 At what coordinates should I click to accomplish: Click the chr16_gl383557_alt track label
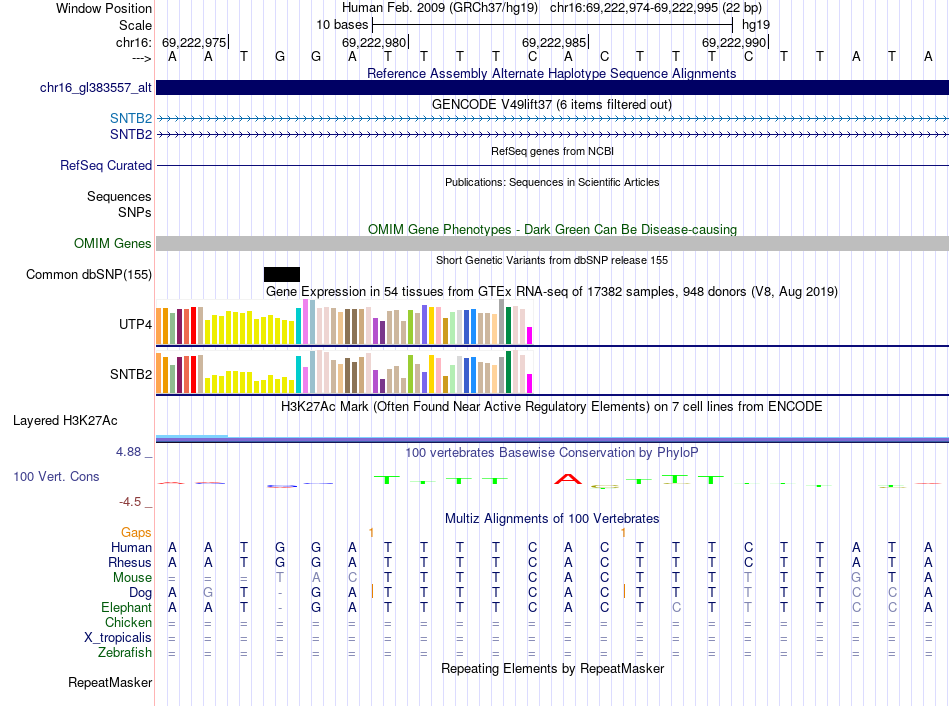click(96, 88)
